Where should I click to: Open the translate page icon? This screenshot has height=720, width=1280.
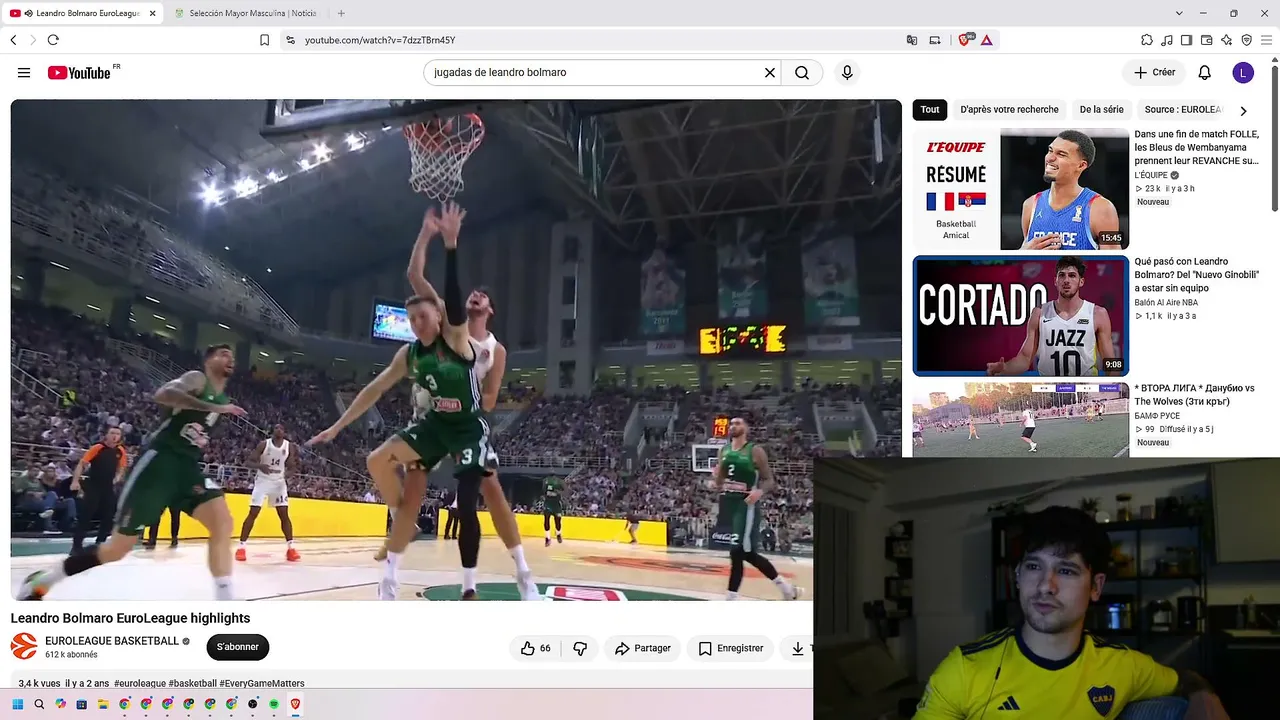912,40
